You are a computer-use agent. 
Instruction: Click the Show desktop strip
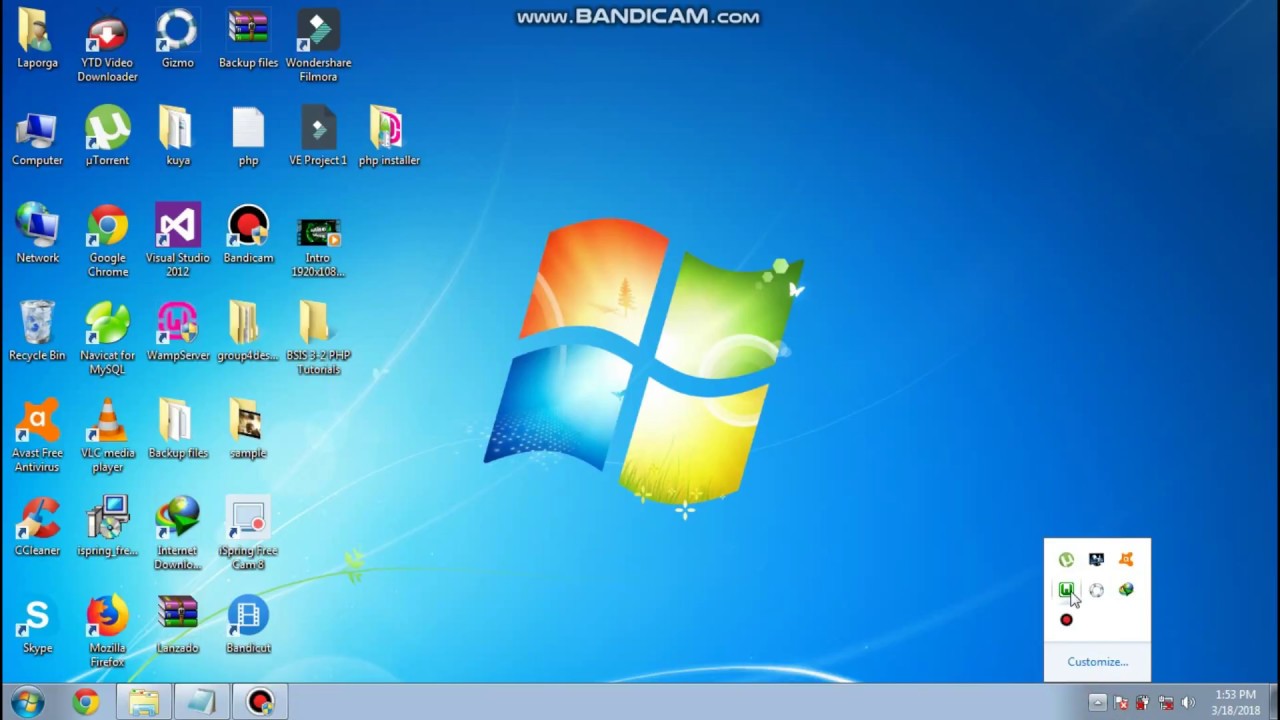[x=1273, y=703]
